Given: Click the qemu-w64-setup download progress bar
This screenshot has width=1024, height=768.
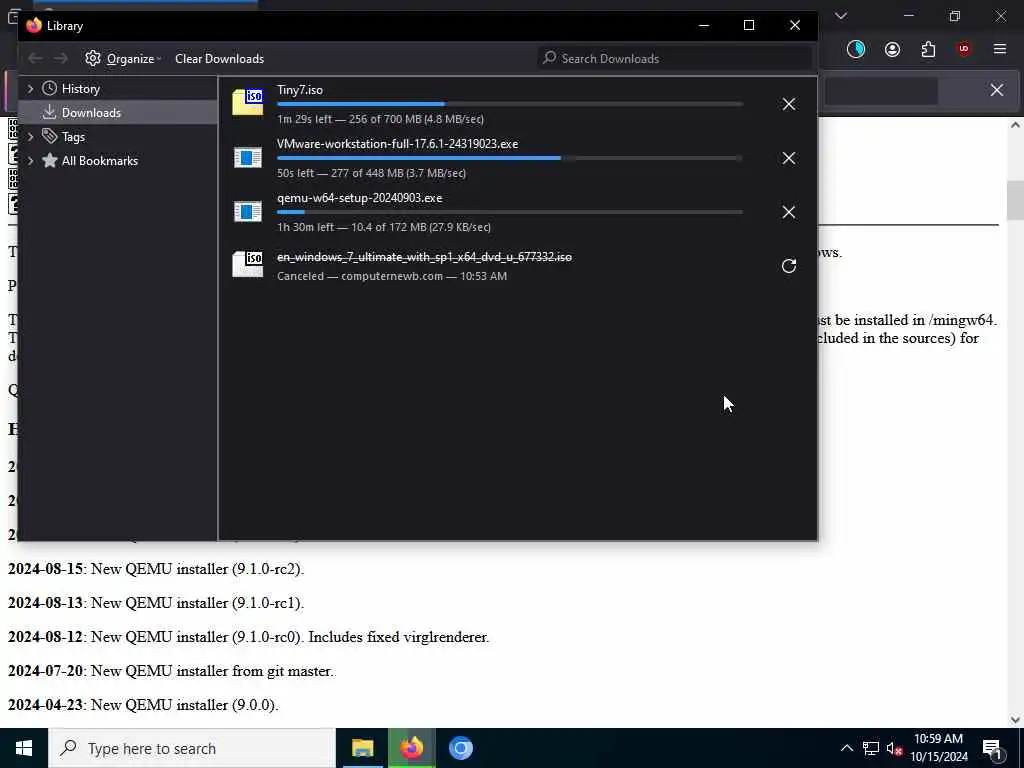Looking at the screenshot, I should point(509,212).
